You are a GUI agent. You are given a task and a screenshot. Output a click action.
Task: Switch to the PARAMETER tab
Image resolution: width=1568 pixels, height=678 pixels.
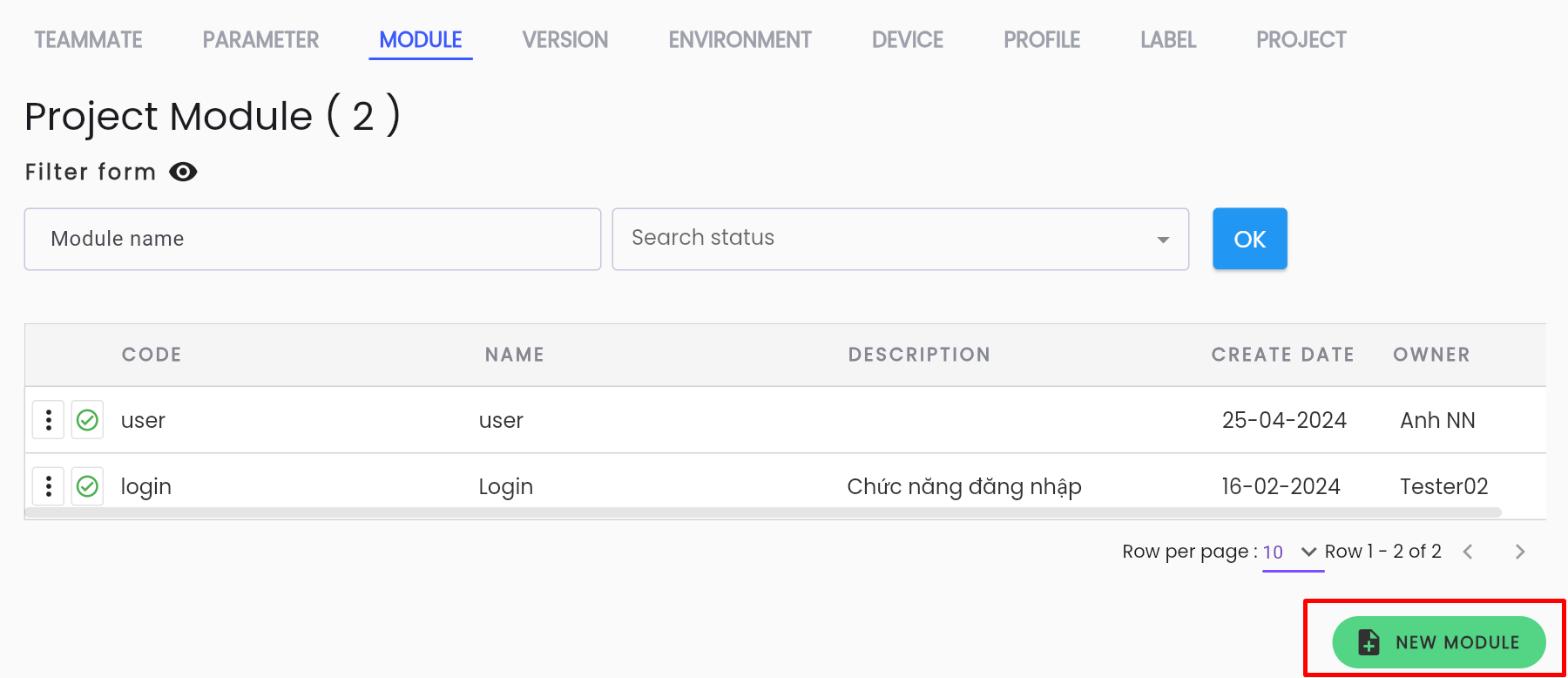tap(260, 40)
